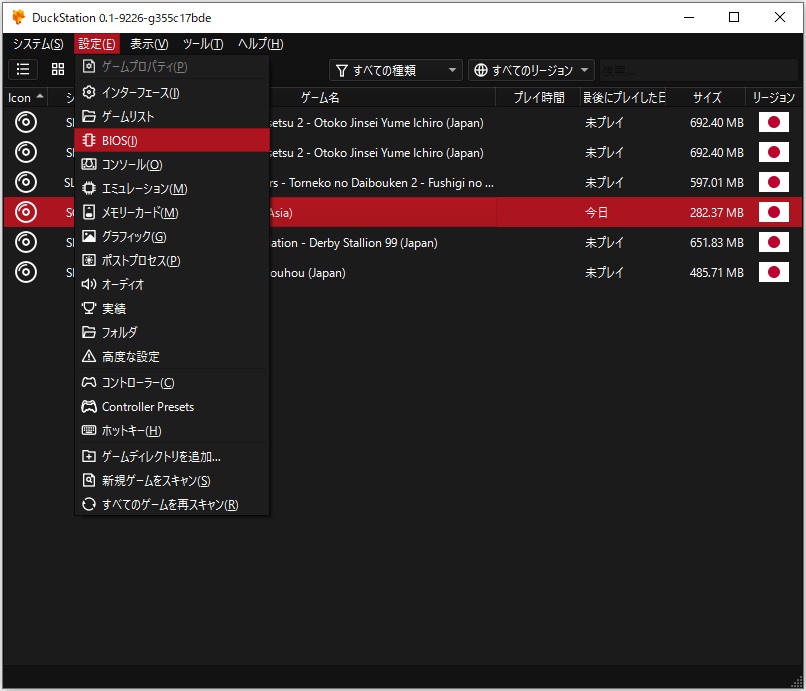Click the すべてのゲームを再スキャン refresh icon
The height and width of the screenshot is (691, 806).
point(89,504)
